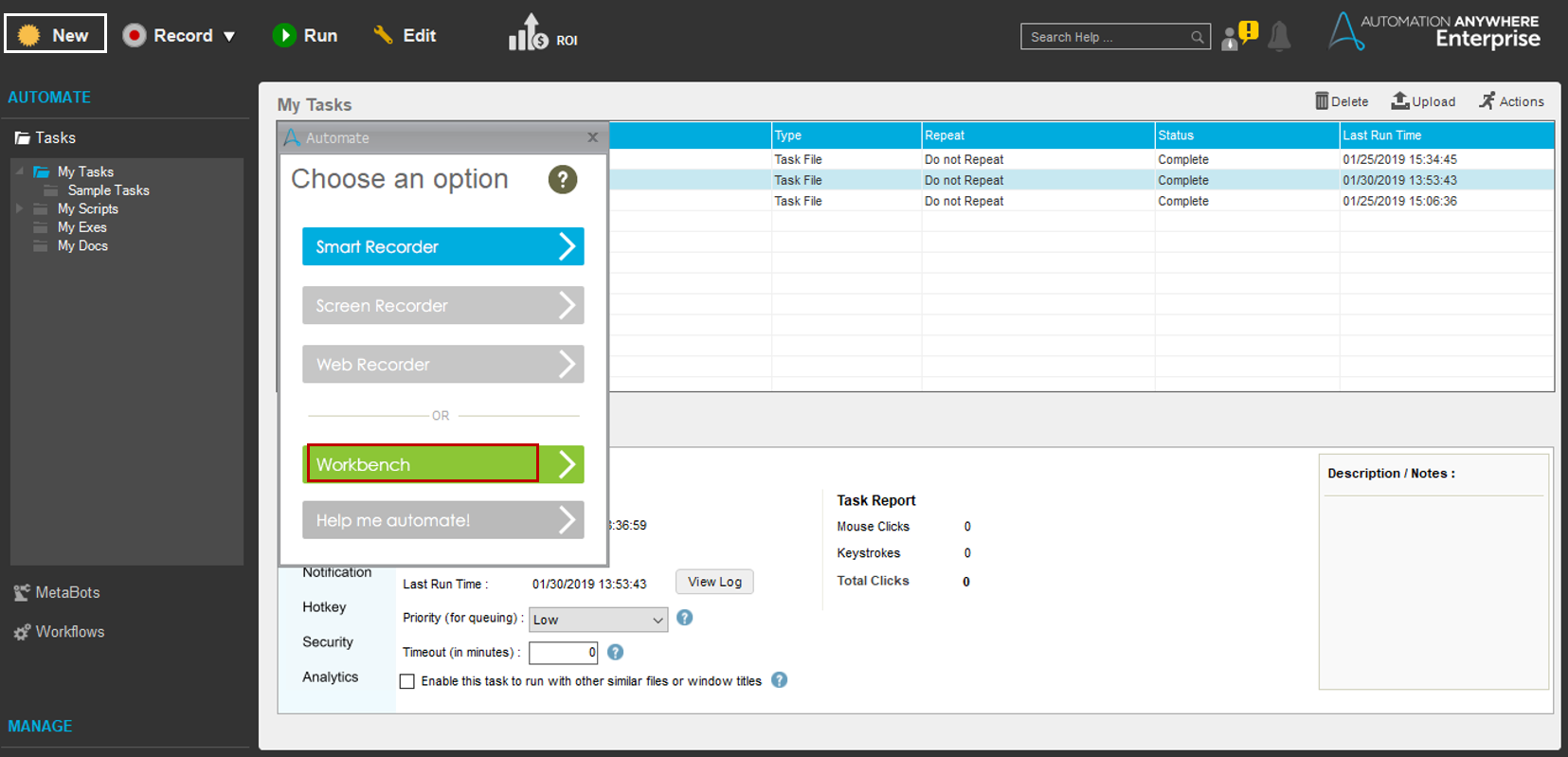
Task: Sort tasks by Type column header
Action: click(846, 135)
